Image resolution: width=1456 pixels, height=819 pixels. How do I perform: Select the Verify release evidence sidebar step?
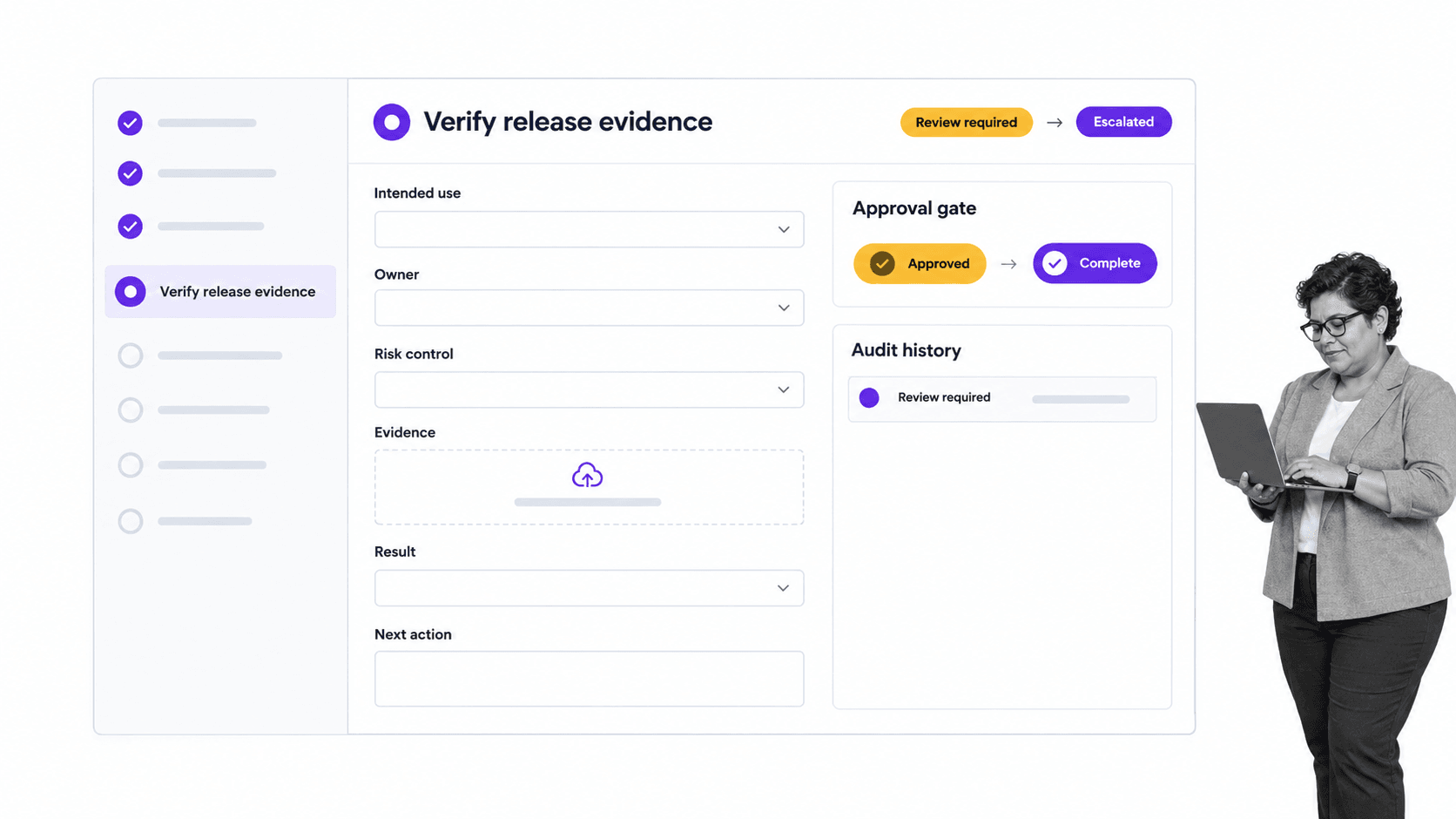(x=220, y=292)
